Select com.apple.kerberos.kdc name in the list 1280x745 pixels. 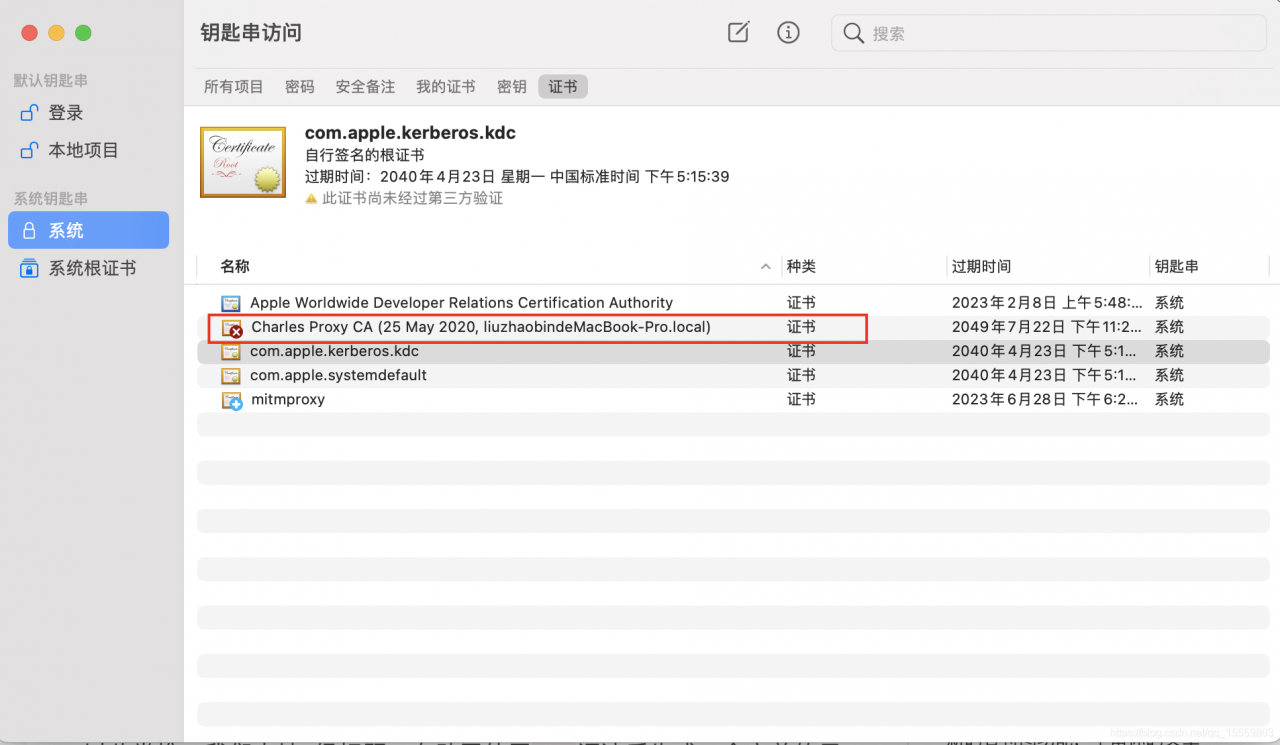pyautogui.click(x=334, y=351)
